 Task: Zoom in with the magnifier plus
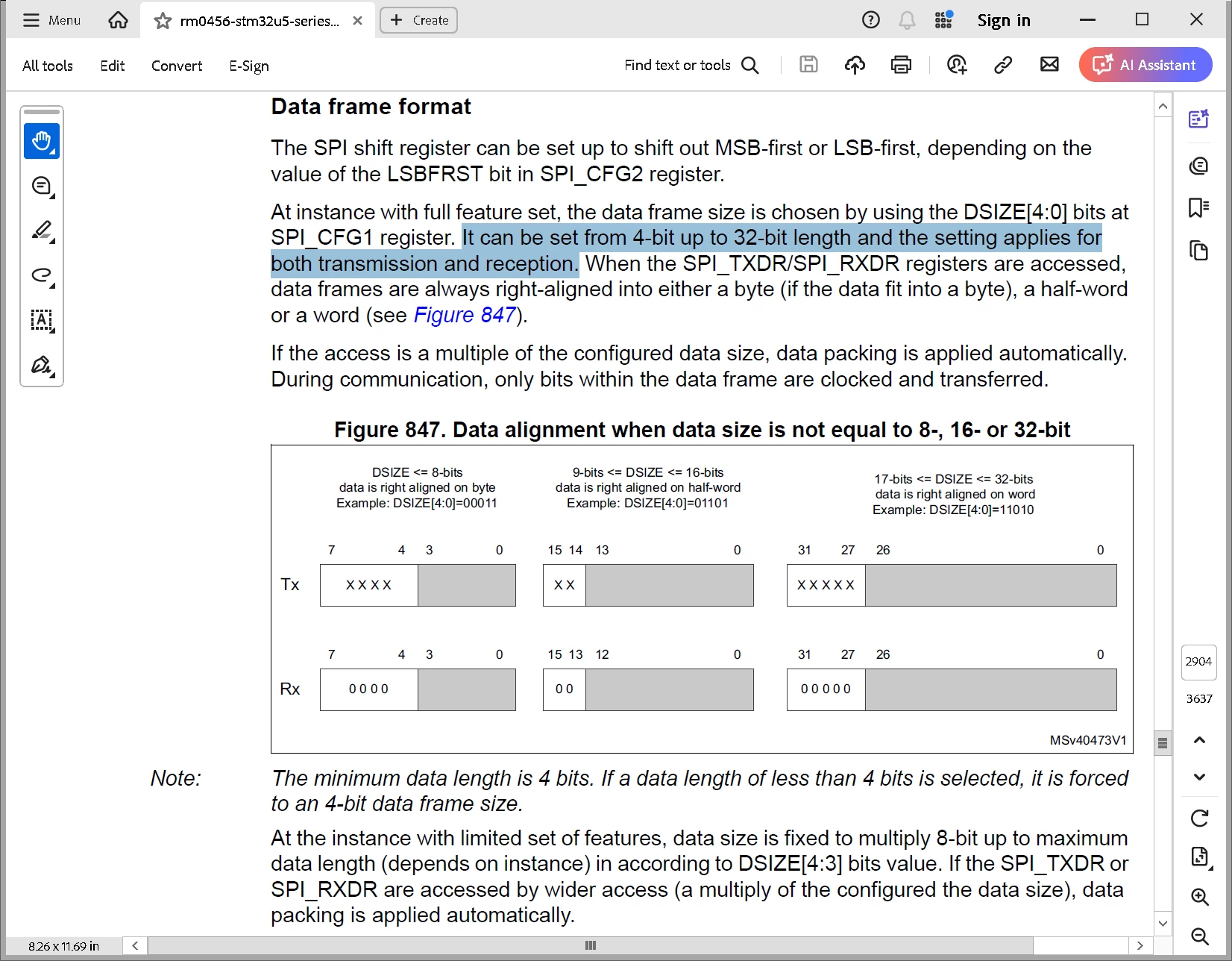coord(1199,897)
